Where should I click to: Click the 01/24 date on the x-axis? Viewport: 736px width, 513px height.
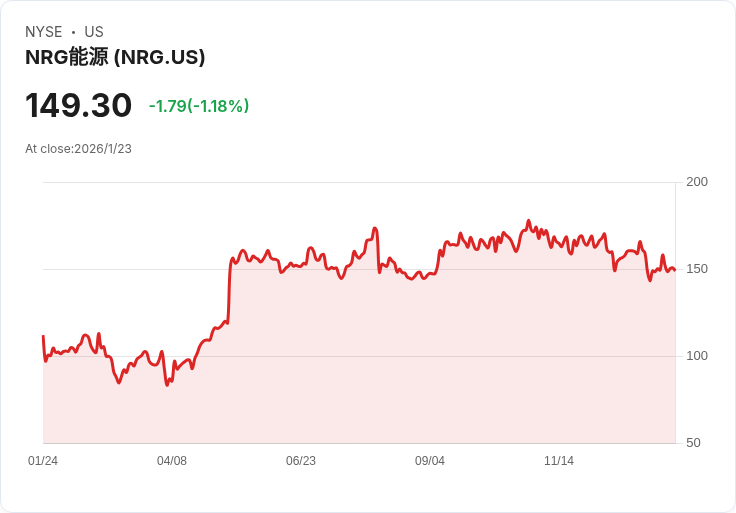[43, 461]
